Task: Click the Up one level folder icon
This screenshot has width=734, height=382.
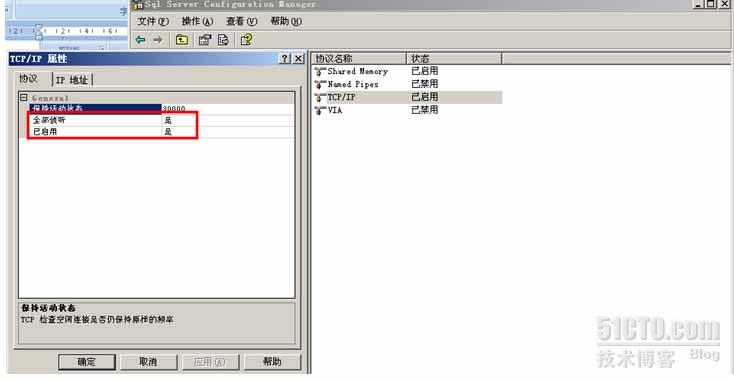Action: coord(182,40)
